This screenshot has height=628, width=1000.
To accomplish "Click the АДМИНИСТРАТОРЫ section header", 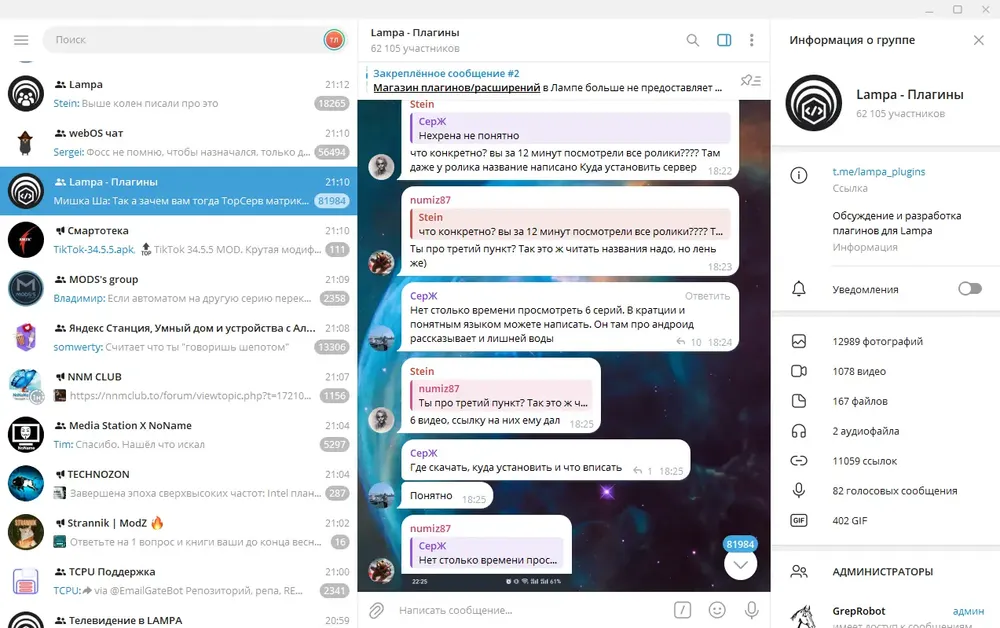I will [882, 572].
